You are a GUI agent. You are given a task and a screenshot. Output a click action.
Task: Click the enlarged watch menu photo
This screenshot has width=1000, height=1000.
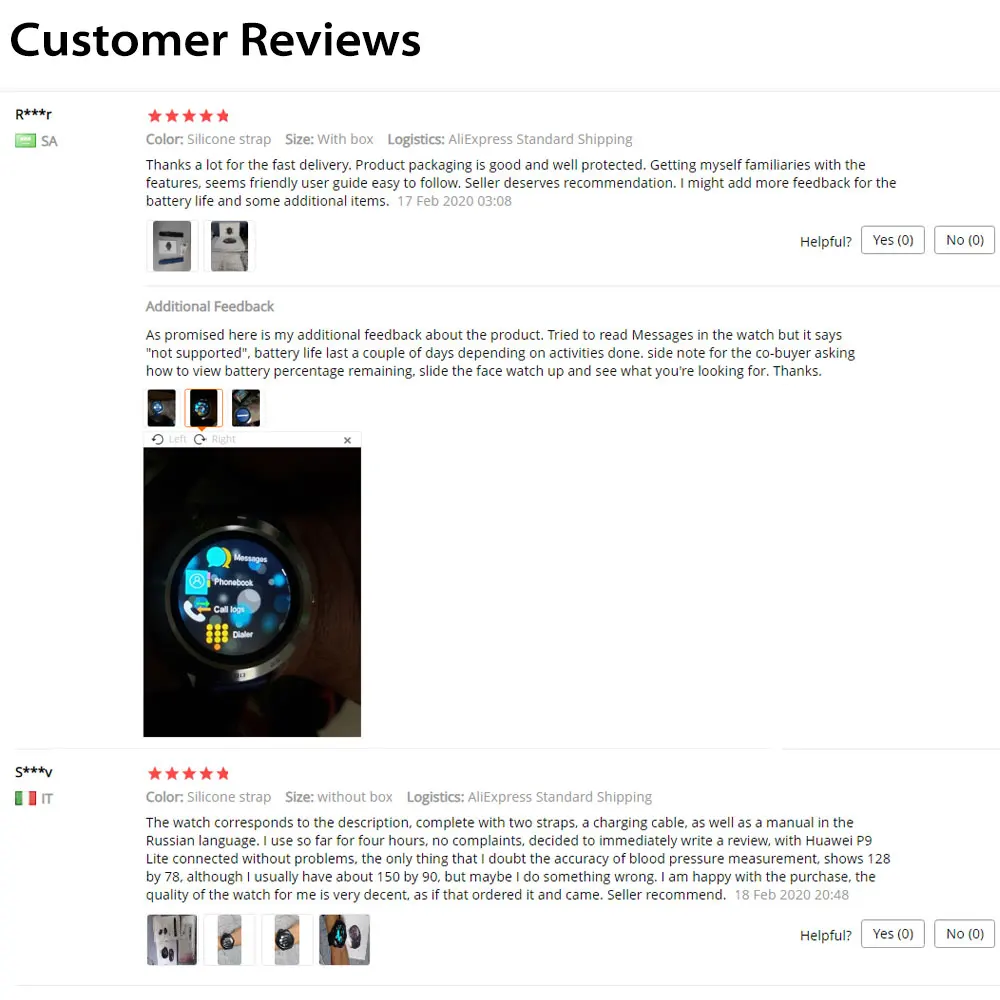(x=252, y=592)
